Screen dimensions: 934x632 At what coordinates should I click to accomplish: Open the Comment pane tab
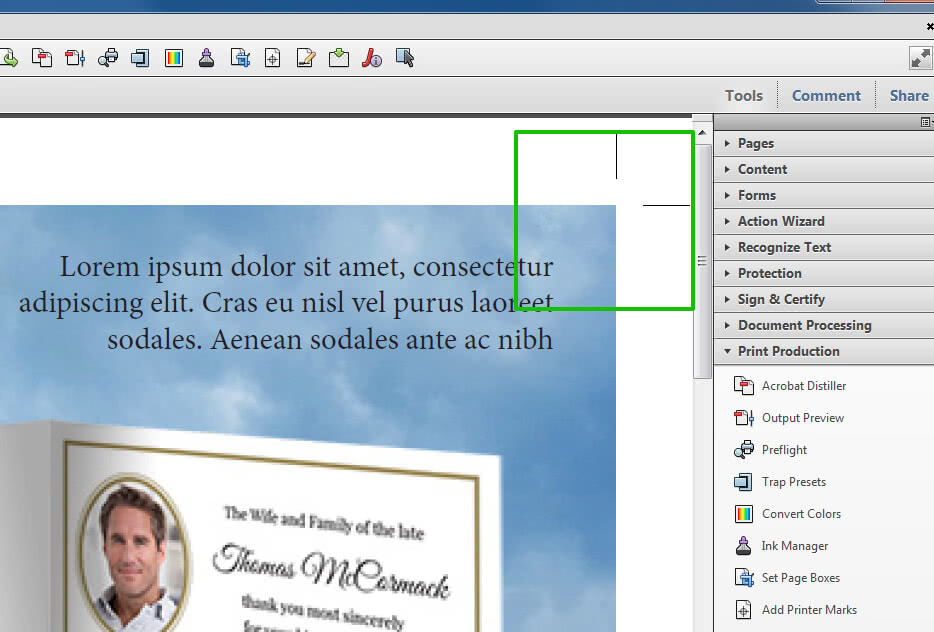(x=826, y=95)
